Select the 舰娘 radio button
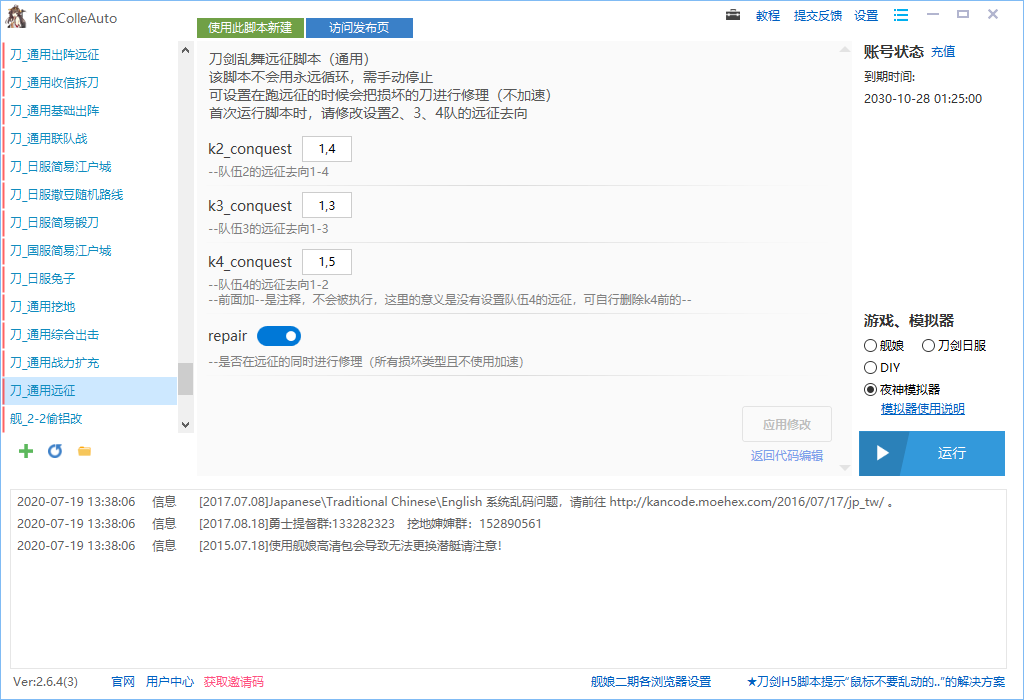The image size is (1024, 700). click(x=870, y=346)
